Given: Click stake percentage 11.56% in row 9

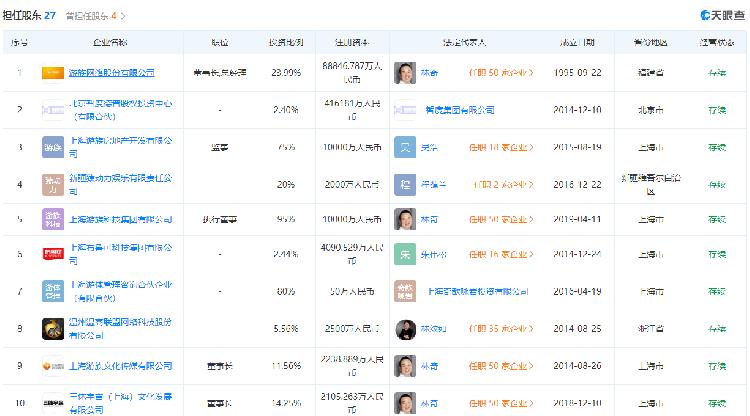Looking at the screenshot, I should 286,366.
